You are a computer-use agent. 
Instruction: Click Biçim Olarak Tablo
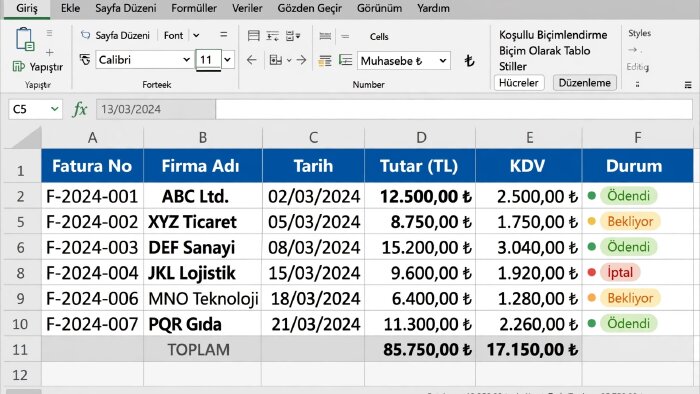pos(544,51)
